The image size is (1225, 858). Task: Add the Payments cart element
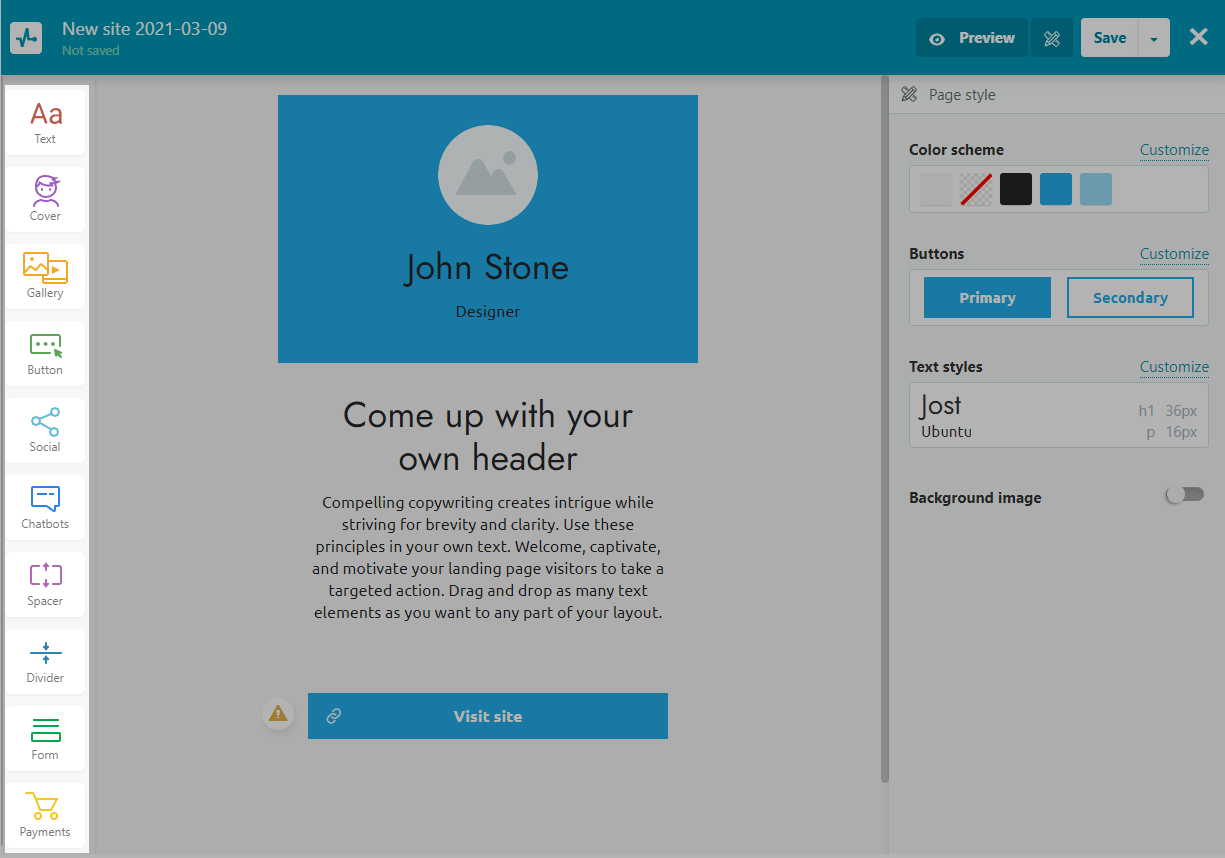tap(46, 816)
